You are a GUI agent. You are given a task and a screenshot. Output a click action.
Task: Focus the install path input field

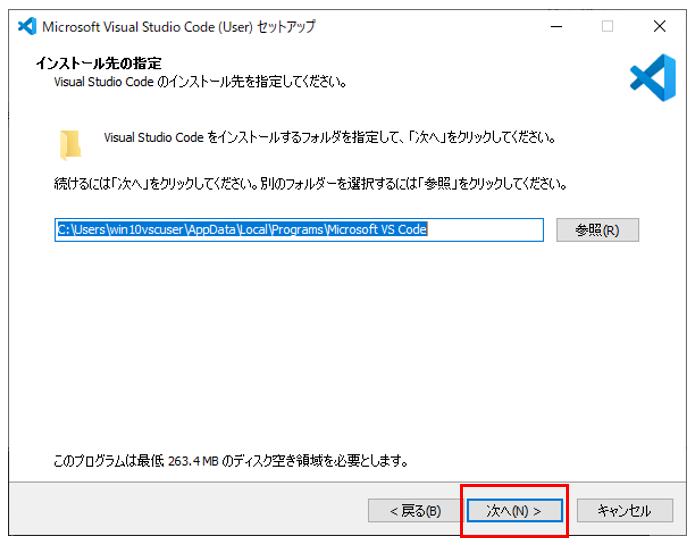(299, 230)
